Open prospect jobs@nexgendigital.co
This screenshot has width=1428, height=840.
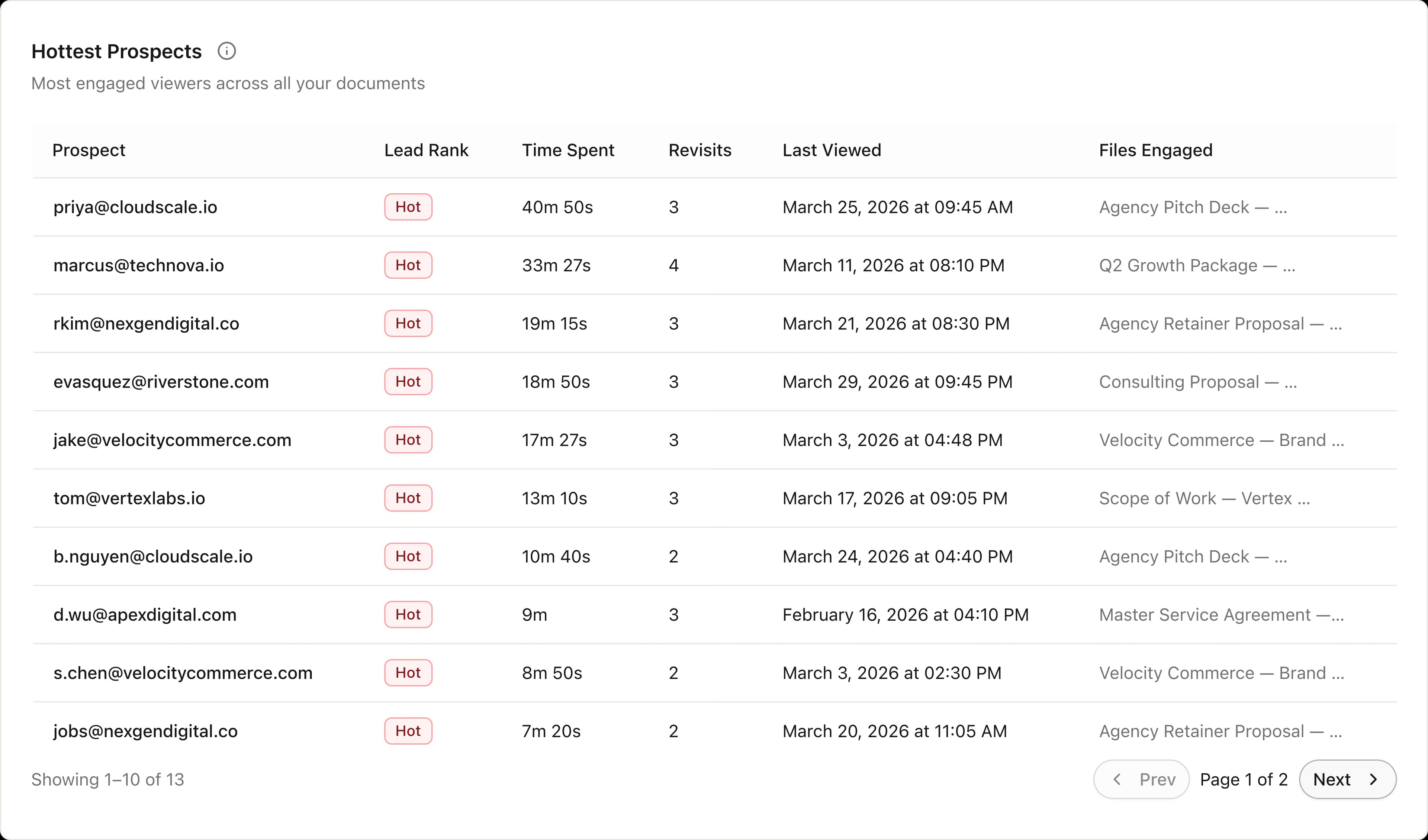click(146, 731)
